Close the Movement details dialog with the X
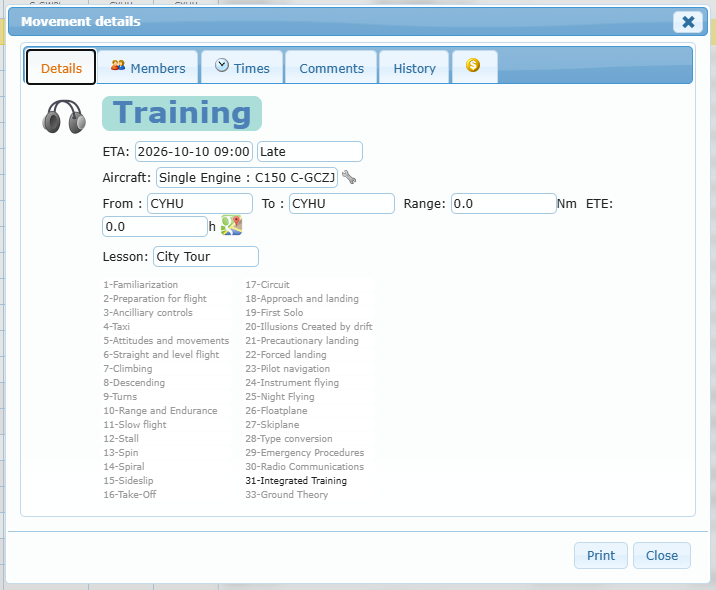 [688, 21]
